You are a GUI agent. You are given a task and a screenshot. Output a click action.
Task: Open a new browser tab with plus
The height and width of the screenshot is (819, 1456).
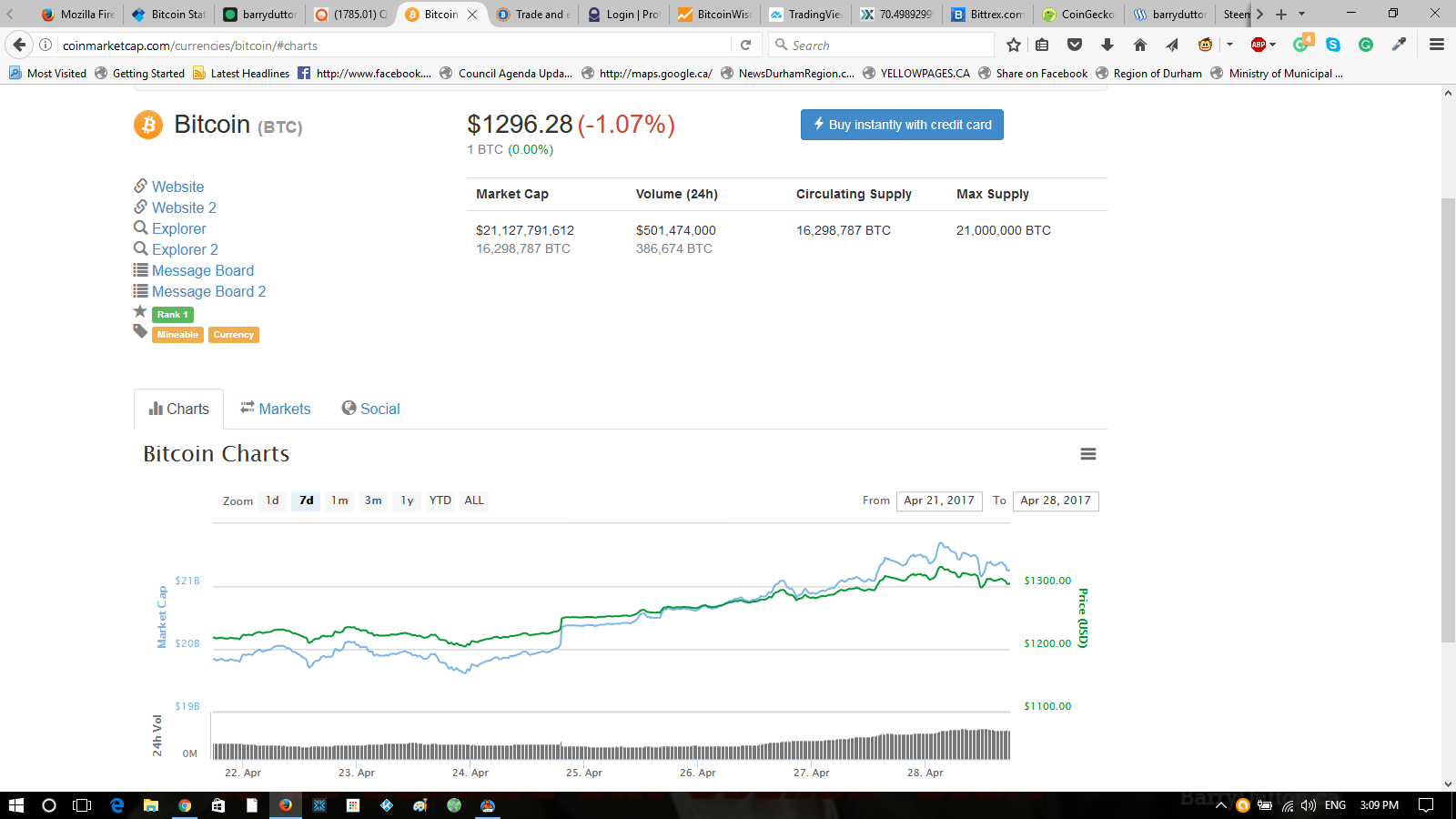[1281, 14]
